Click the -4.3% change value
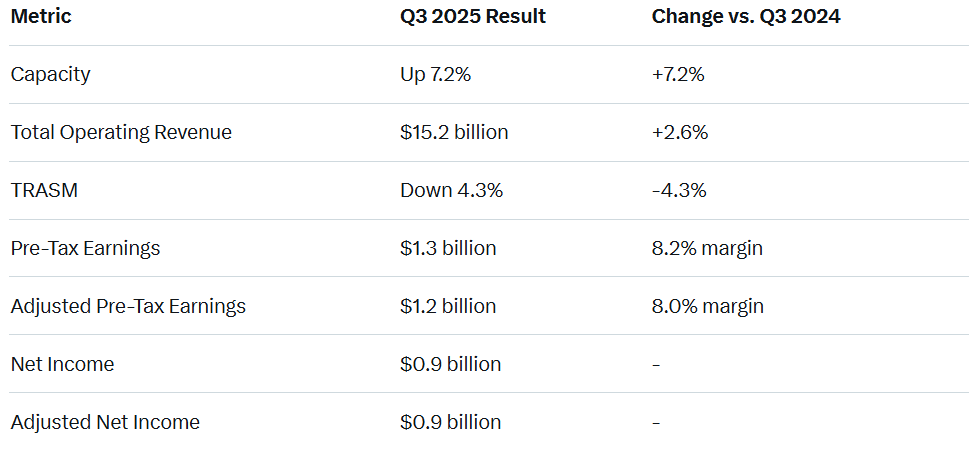 pyautogui.click(x=679, y=190)
